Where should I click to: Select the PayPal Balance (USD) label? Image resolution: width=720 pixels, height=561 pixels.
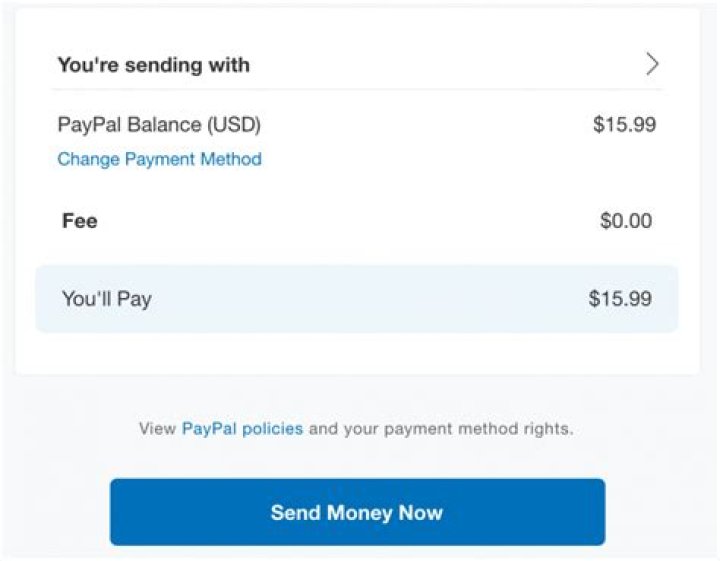point(159,125)
